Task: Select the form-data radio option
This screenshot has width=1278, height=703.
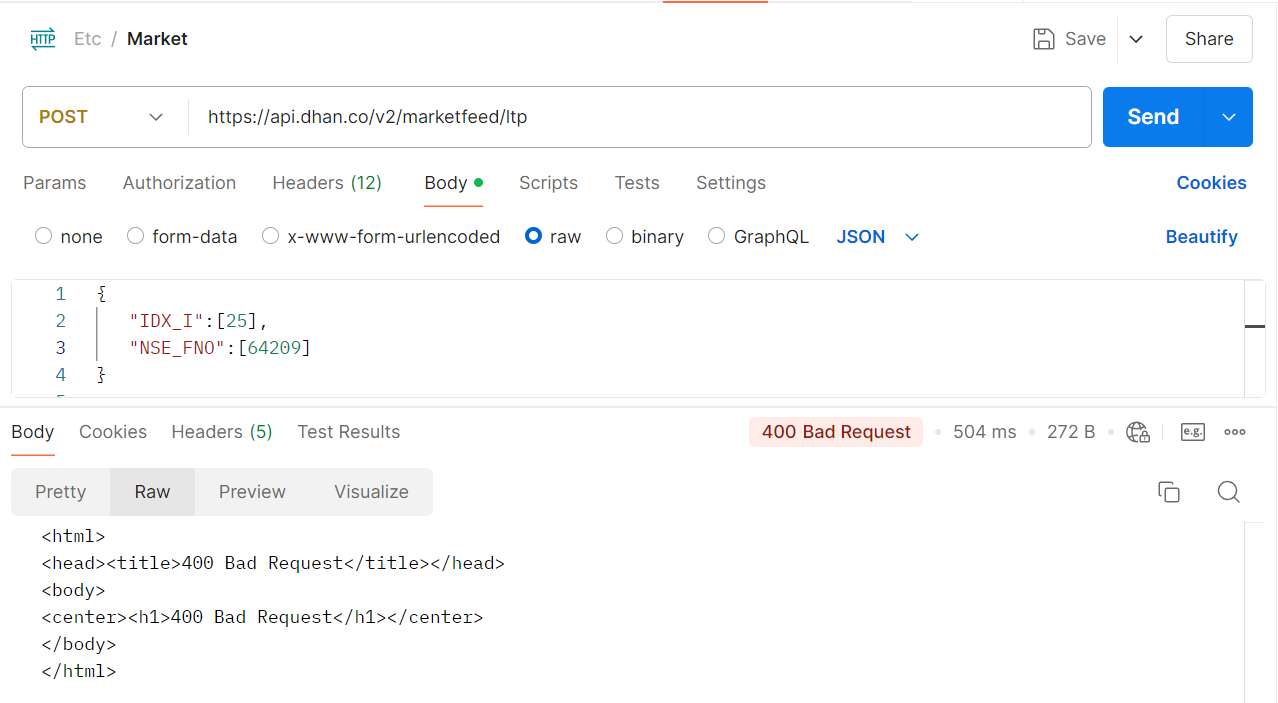Action: click(135, 237)
